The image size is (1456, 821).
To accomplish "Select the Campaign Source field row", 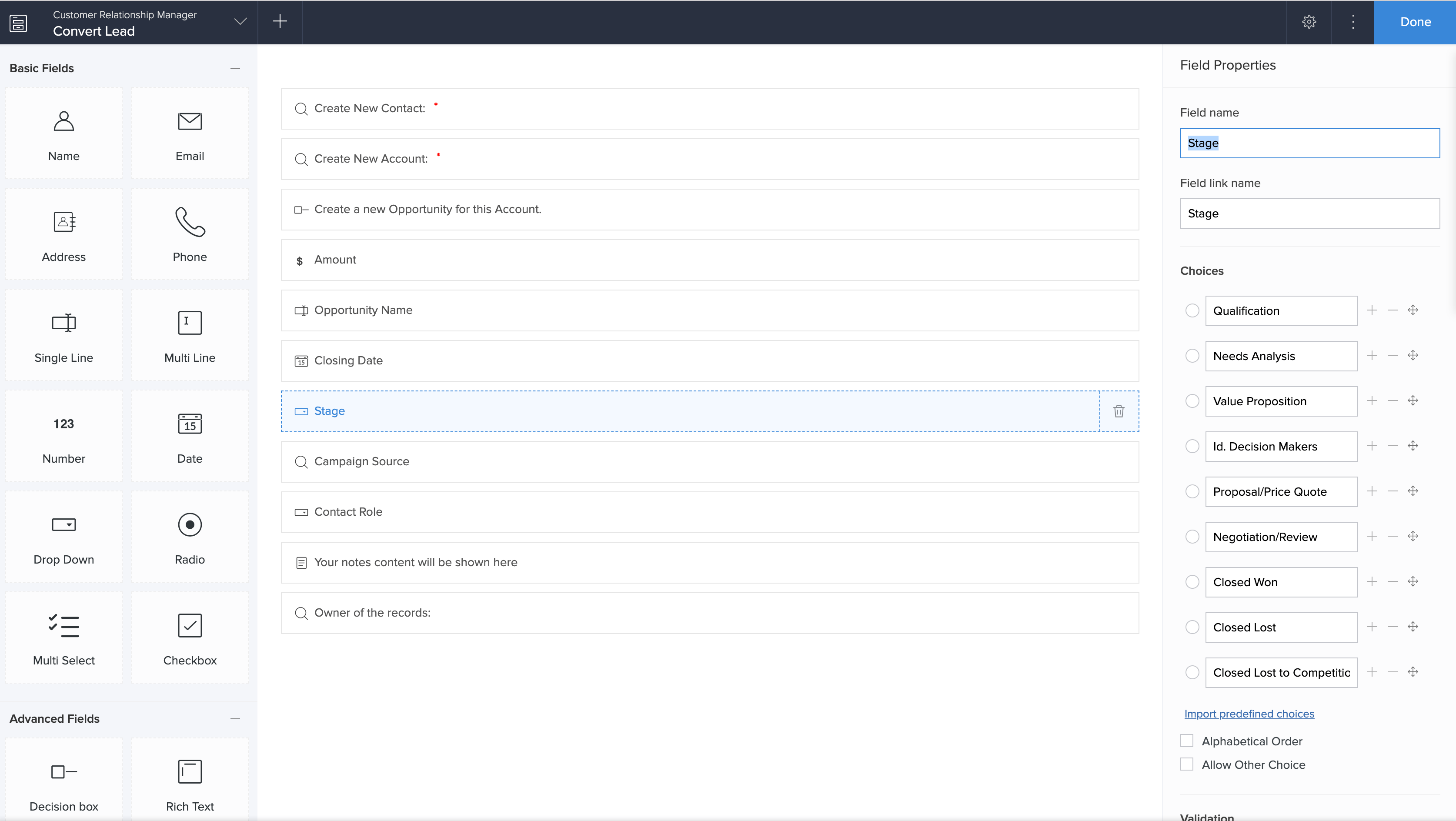I will [x=709, y=462].
